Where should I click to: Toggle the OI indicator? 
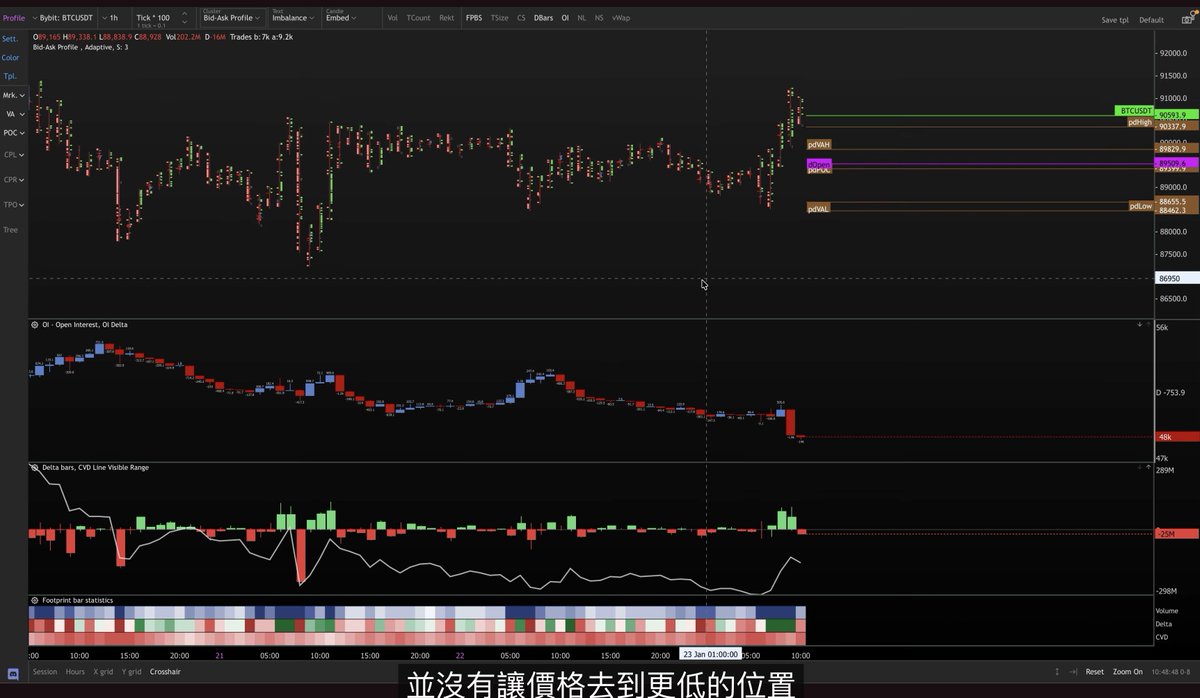point(565,18)
